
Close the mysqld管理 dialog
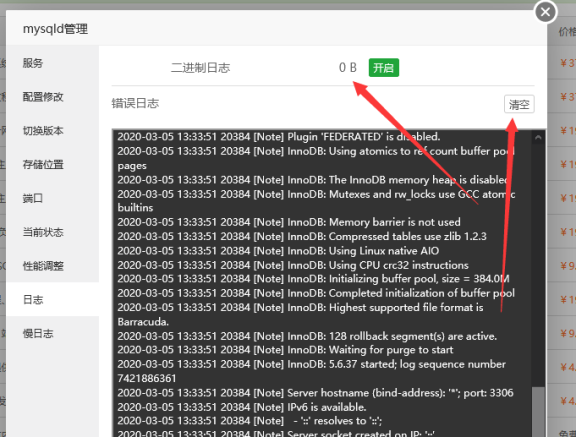(546, 12)
